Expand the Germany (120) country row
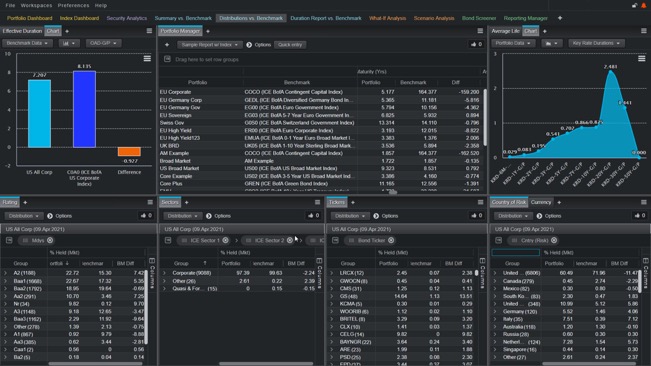This screenshot has width=651, height=366. pyautogui.click(x=495, y=311)
